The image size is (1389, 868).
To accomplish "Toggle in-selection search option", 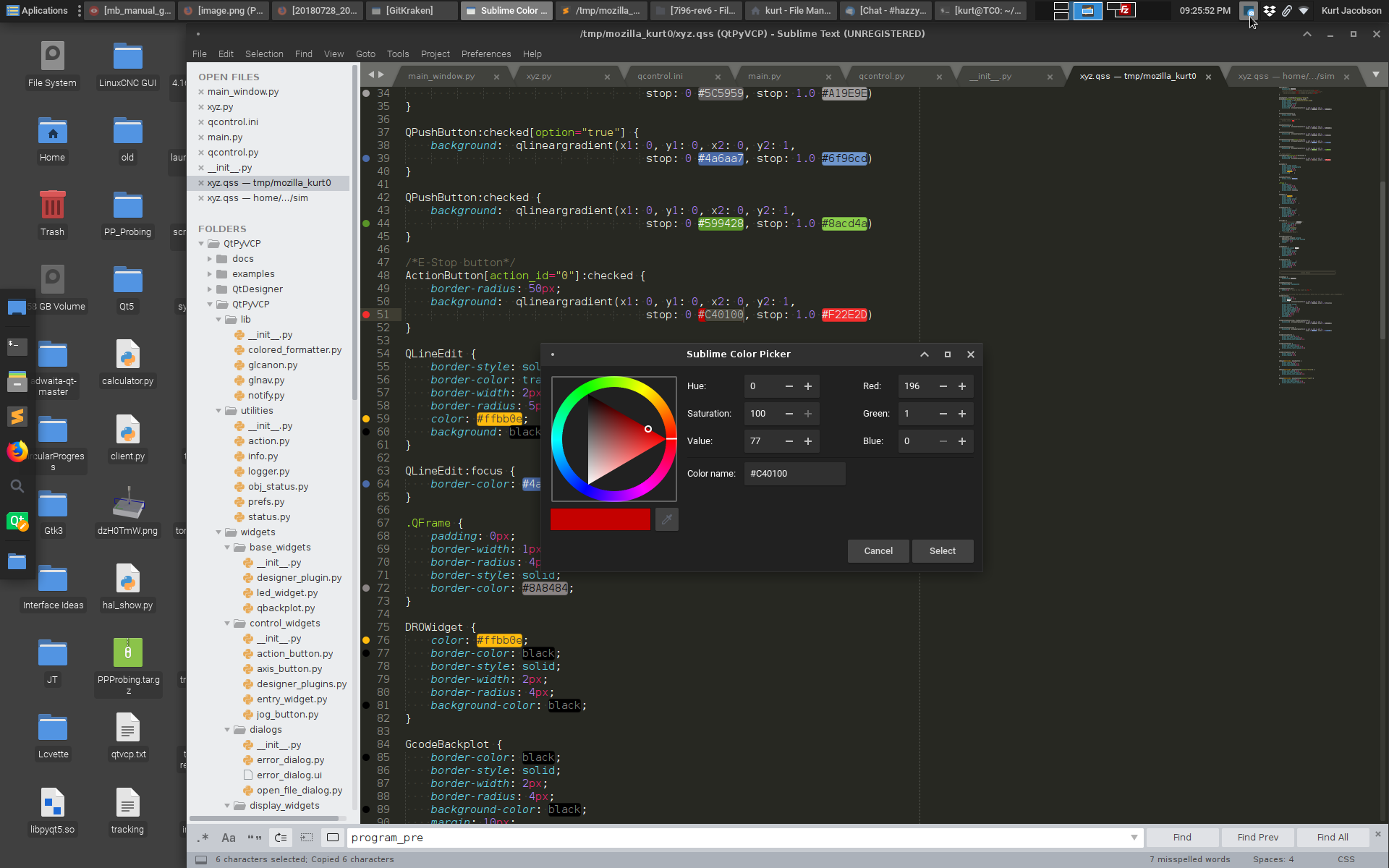I will click(307, 838).
